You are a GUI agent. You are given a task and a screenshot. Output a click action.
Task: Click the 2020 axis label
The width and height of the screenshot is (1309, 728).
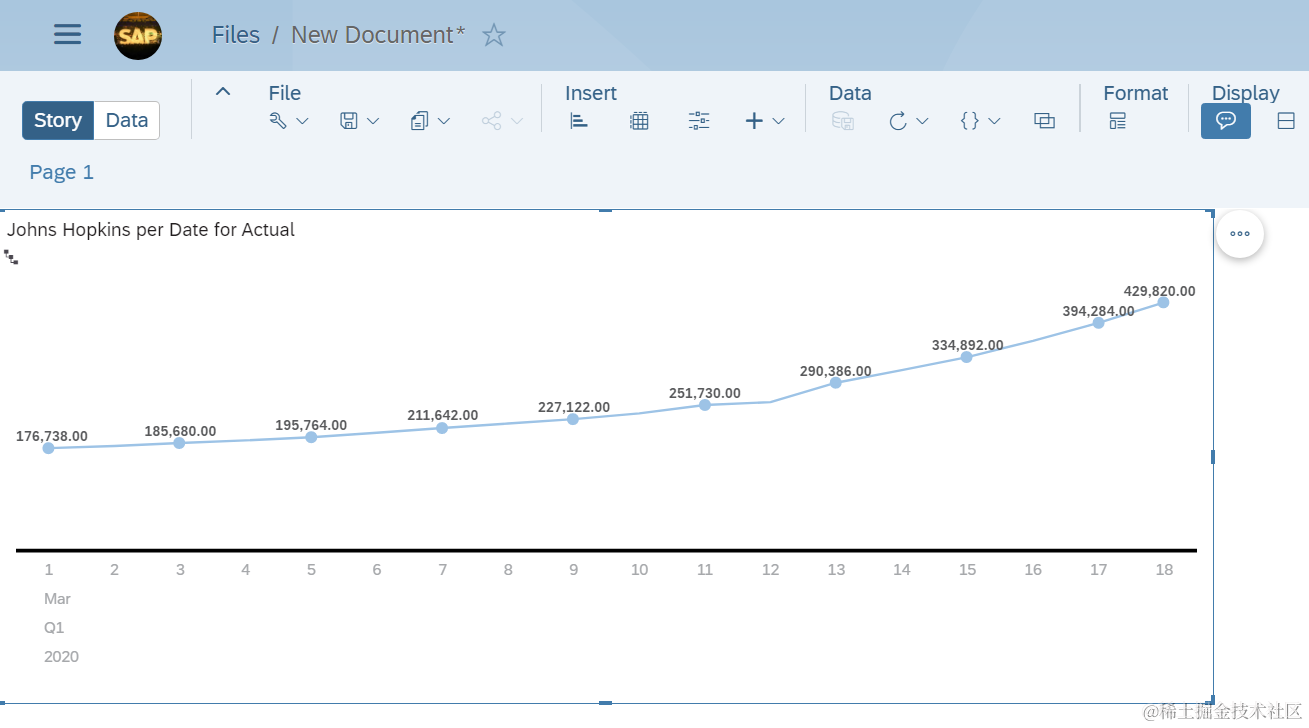click(61, 657)
